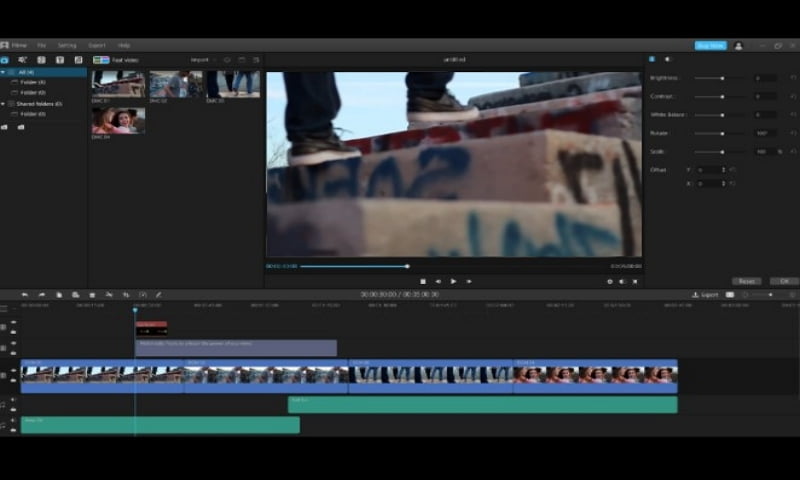Open the Media library tab icon
The image size is (800, 480).
[x=5, y=60]
